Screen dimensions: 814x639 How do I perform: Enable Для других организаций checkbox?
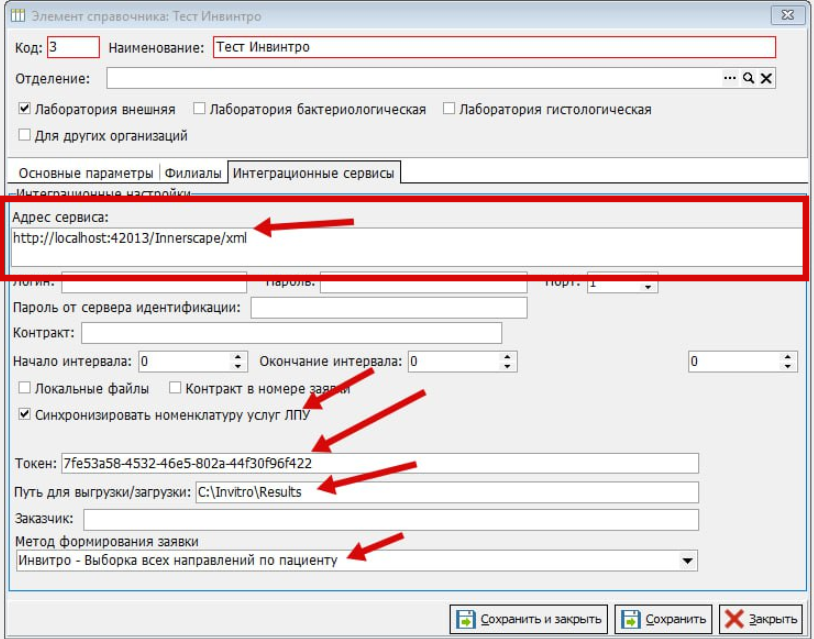(x=25, y=135)
